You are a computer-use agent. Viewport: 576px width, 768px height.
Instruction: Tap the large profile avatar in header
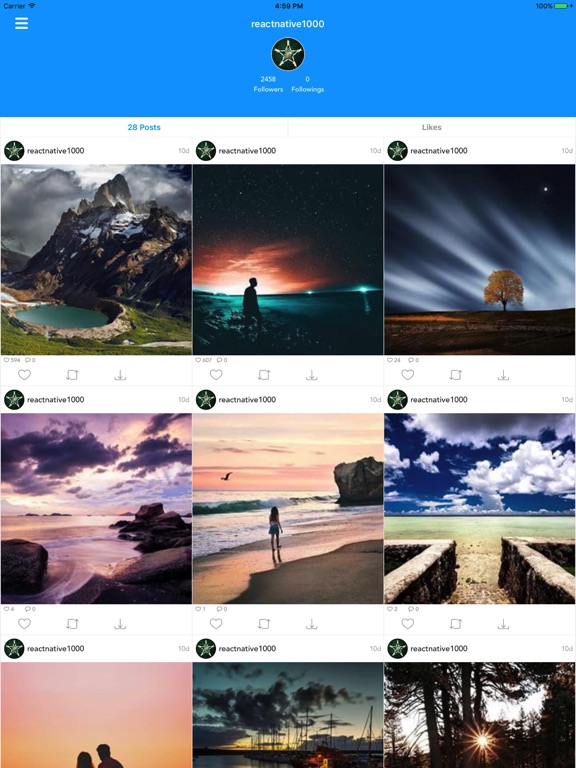(x=288, y=54)
